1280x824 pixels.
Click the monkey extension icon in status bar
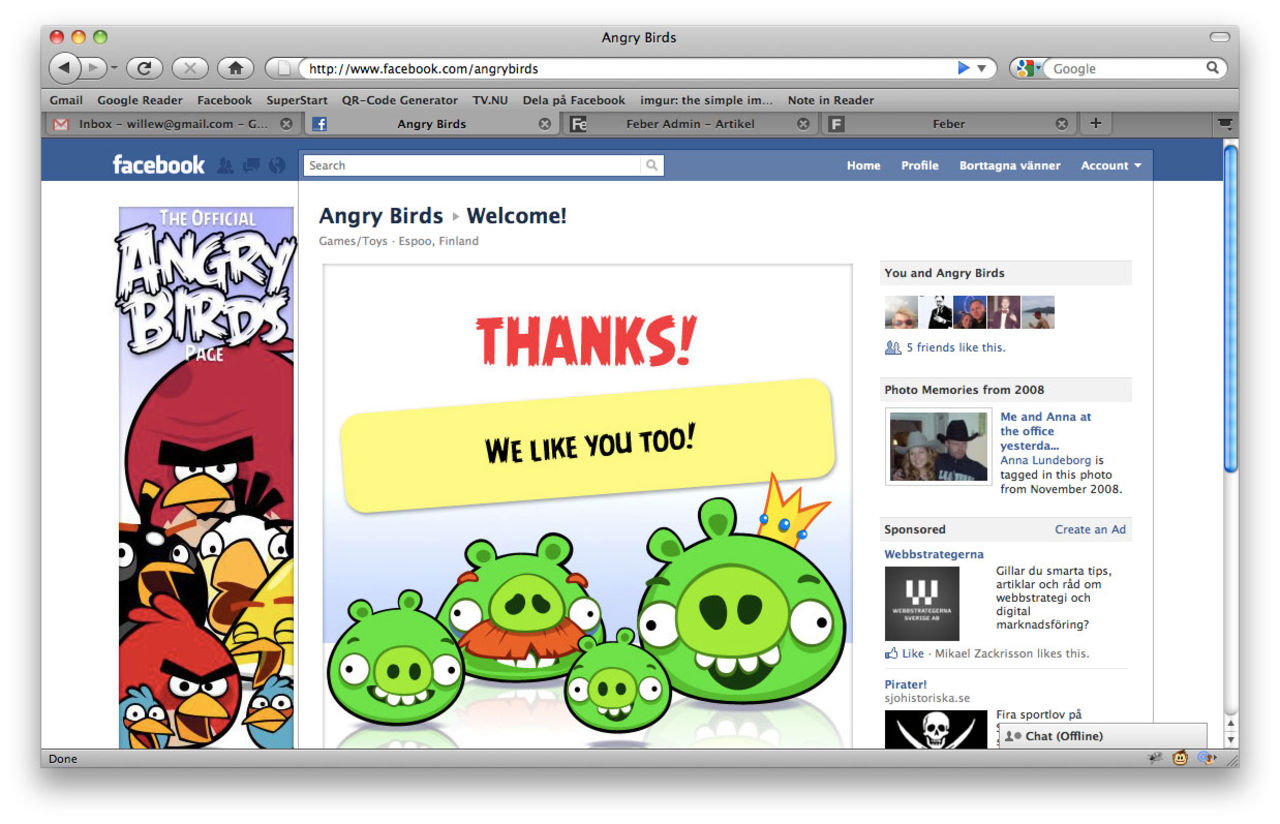1182,759
